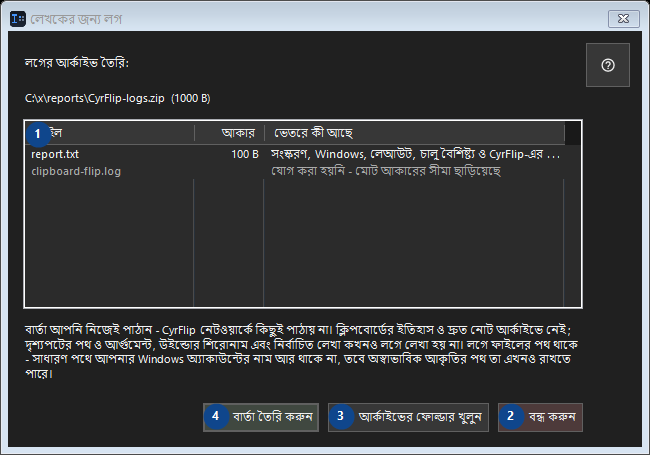The width and height of the screenshot is (650, 455).
Task: Click the বার্তা তৈরি করুন button
Action: tap(261, 417)
